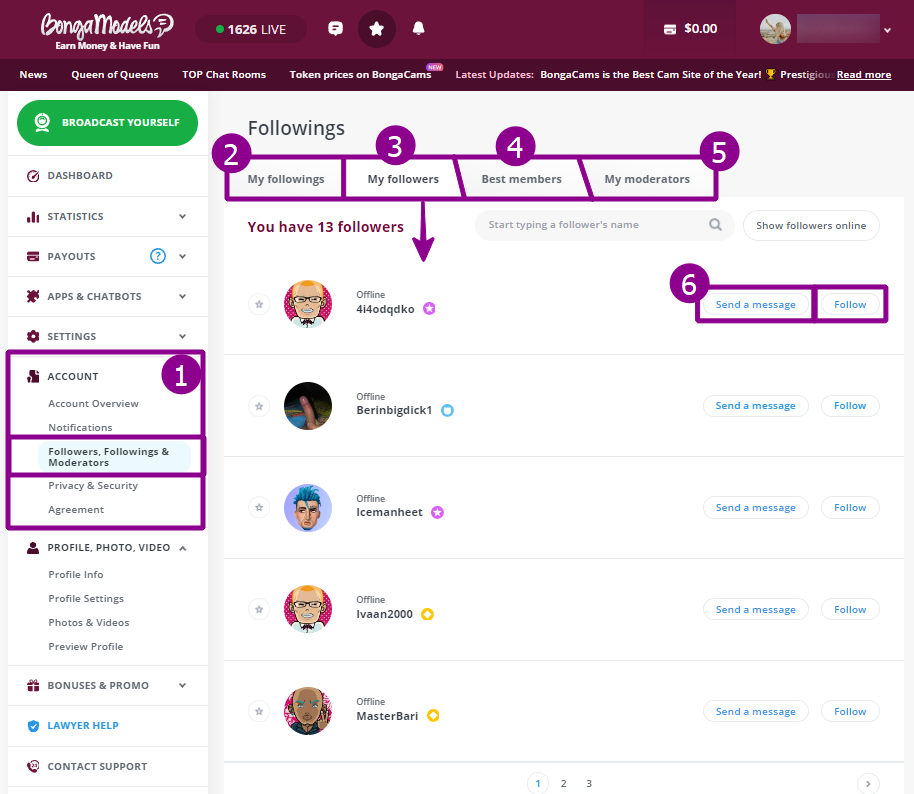The image size is (914, 794).
Task: Click the follower name search field
Action: (595, 225)
